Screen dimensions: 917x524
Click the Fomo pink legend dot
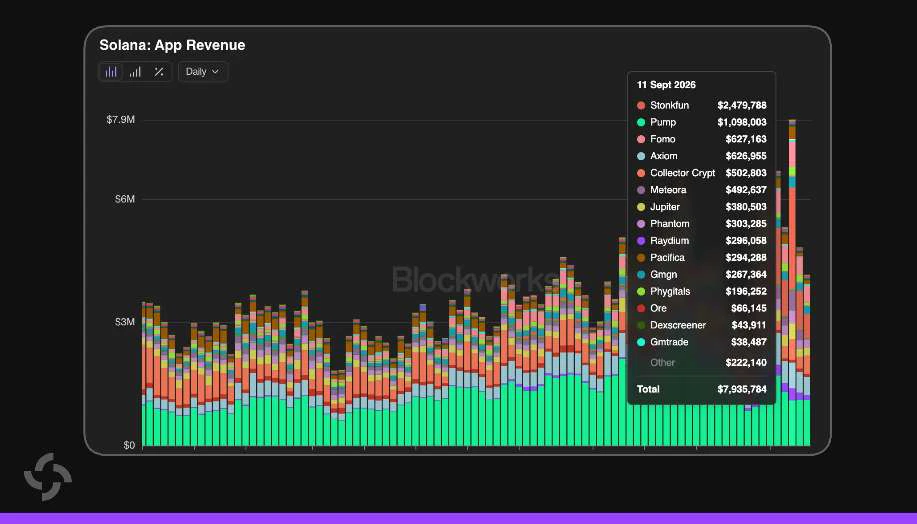641,139
